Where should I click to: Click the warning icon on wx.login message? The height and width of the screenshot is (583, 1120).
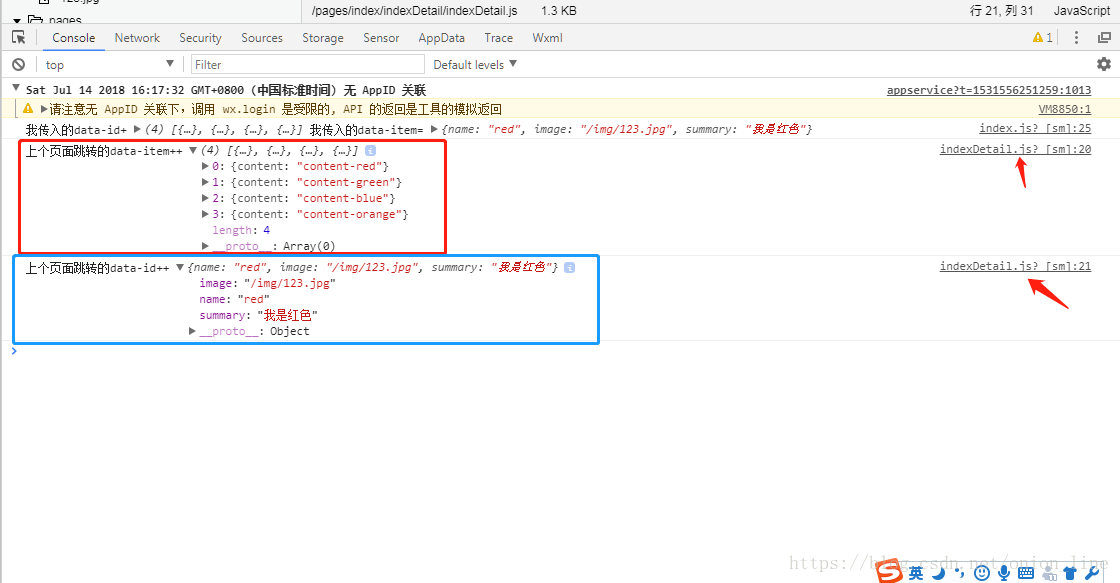(28, 109)
